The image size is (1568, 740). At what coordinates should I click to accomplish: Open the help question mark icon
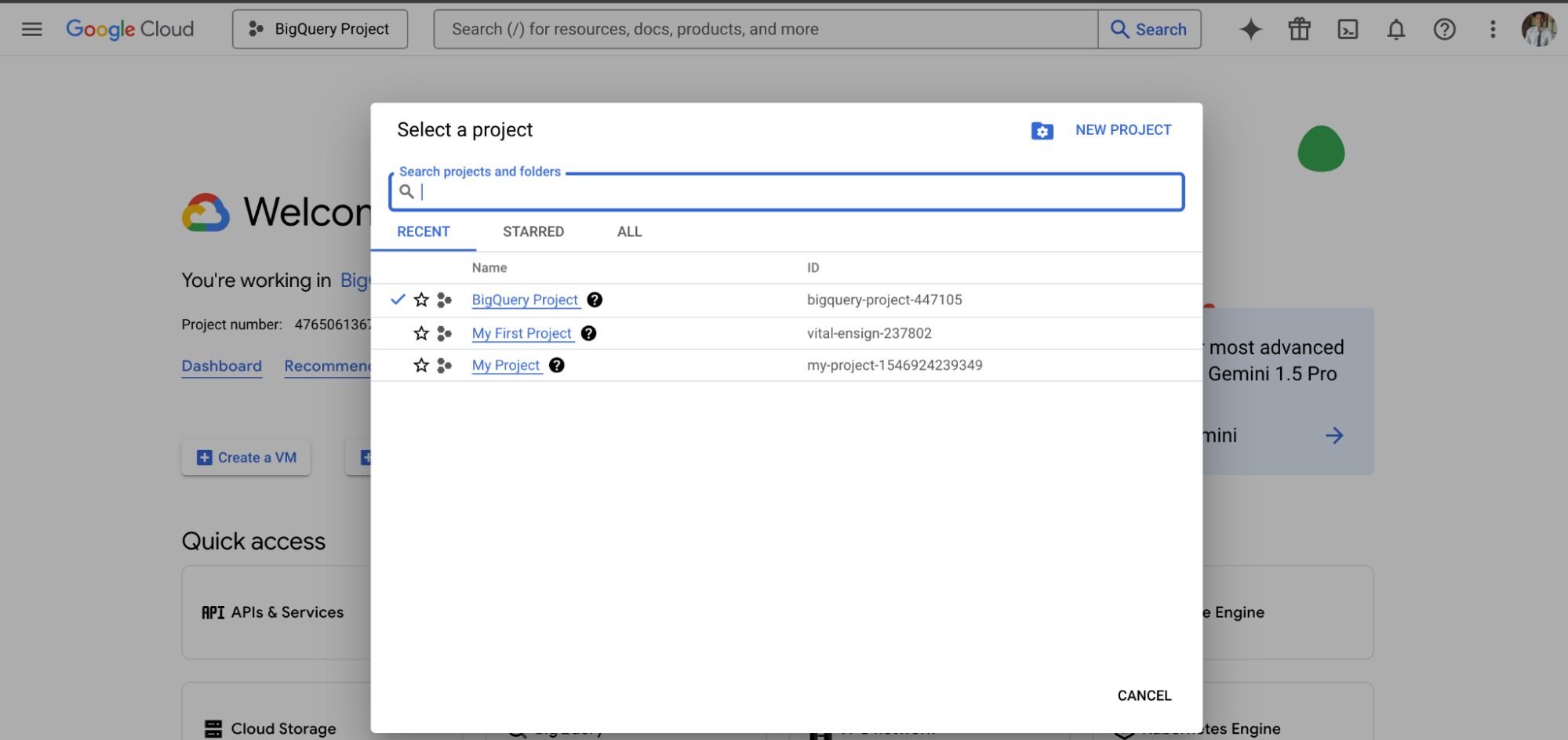click(1445, 30)
